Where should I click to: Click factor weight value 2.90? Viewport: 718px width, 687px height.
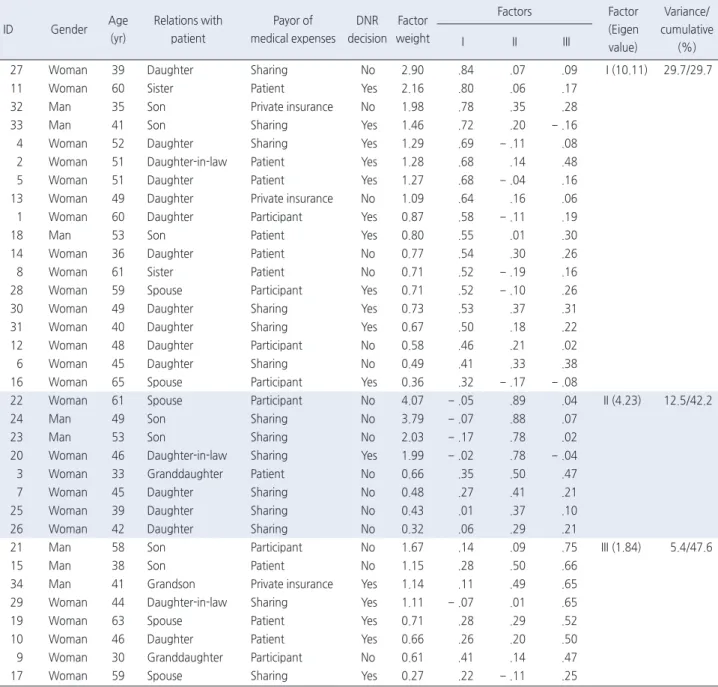pyautogui.click(x=413, y=70)
